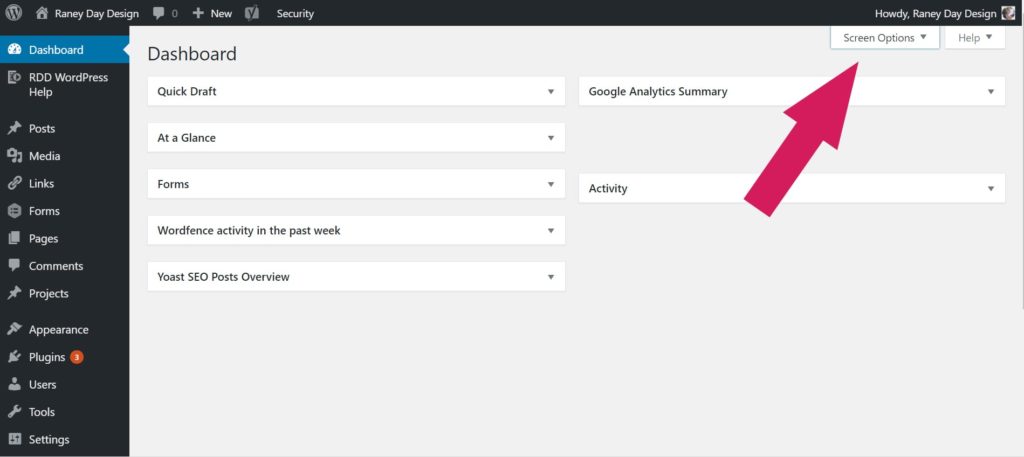
Task: Click the Posts pushpin icon
Action: (x=14, y=128)
